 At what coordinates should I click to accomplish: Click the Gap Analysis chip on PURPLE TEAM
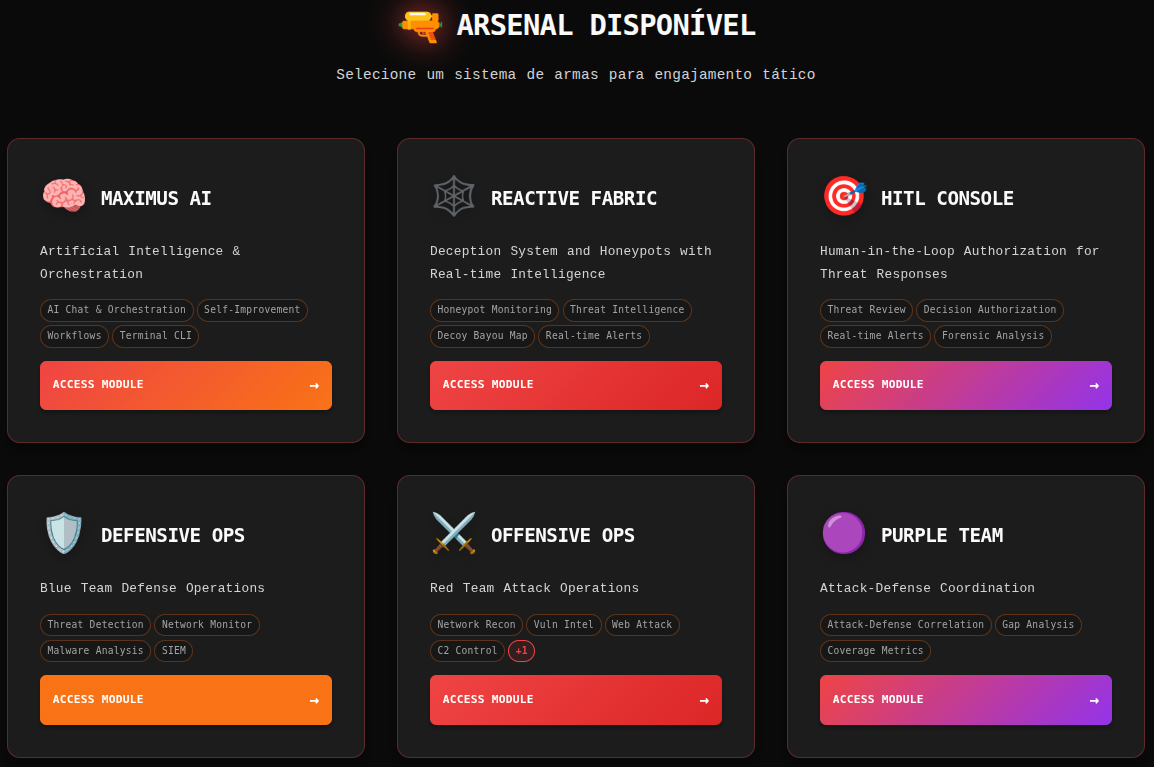[1038, 625]
